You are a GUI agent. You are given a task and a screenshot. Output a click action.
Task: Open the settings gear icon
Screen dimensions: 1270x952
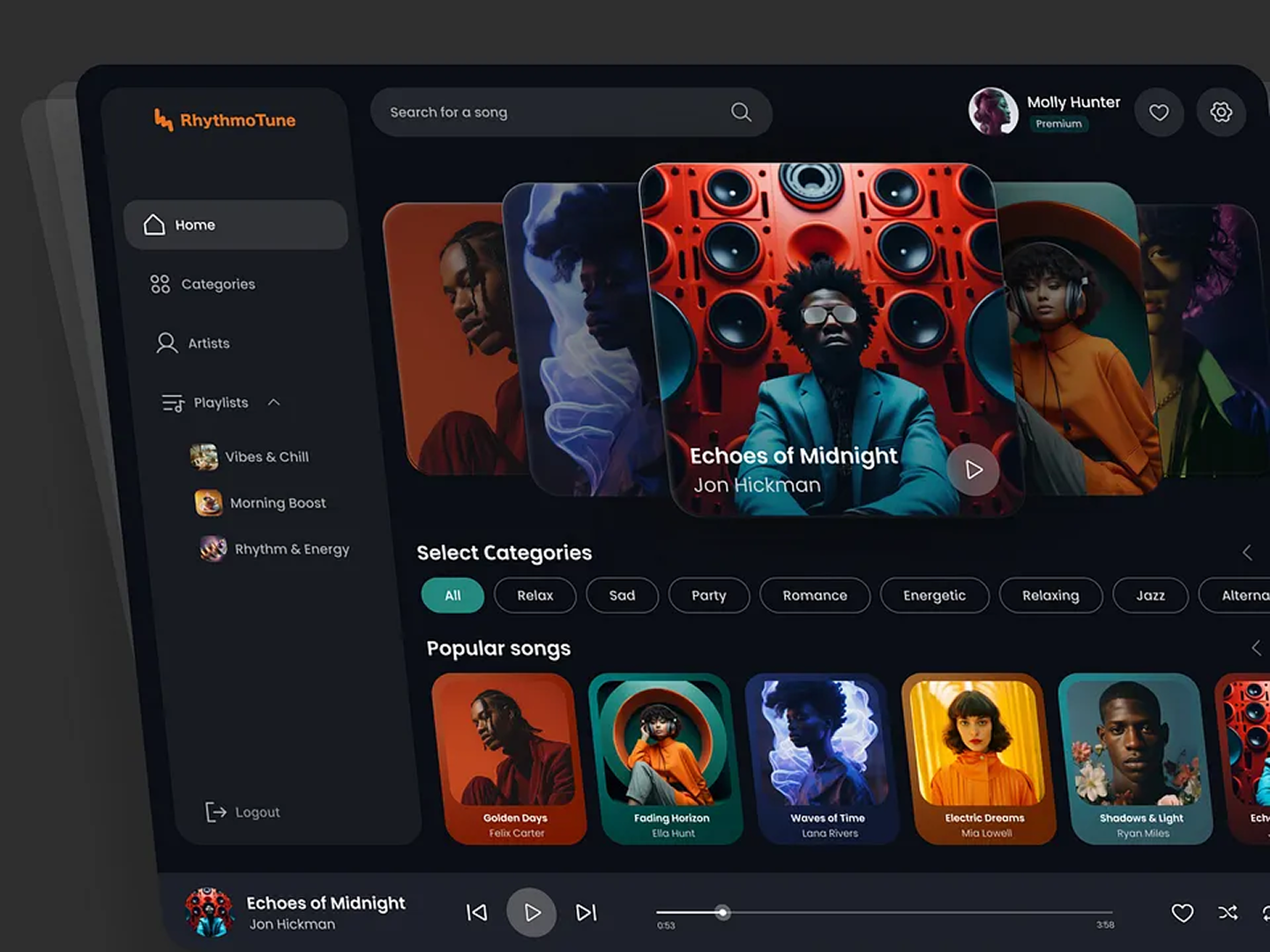click(1221, 112)
